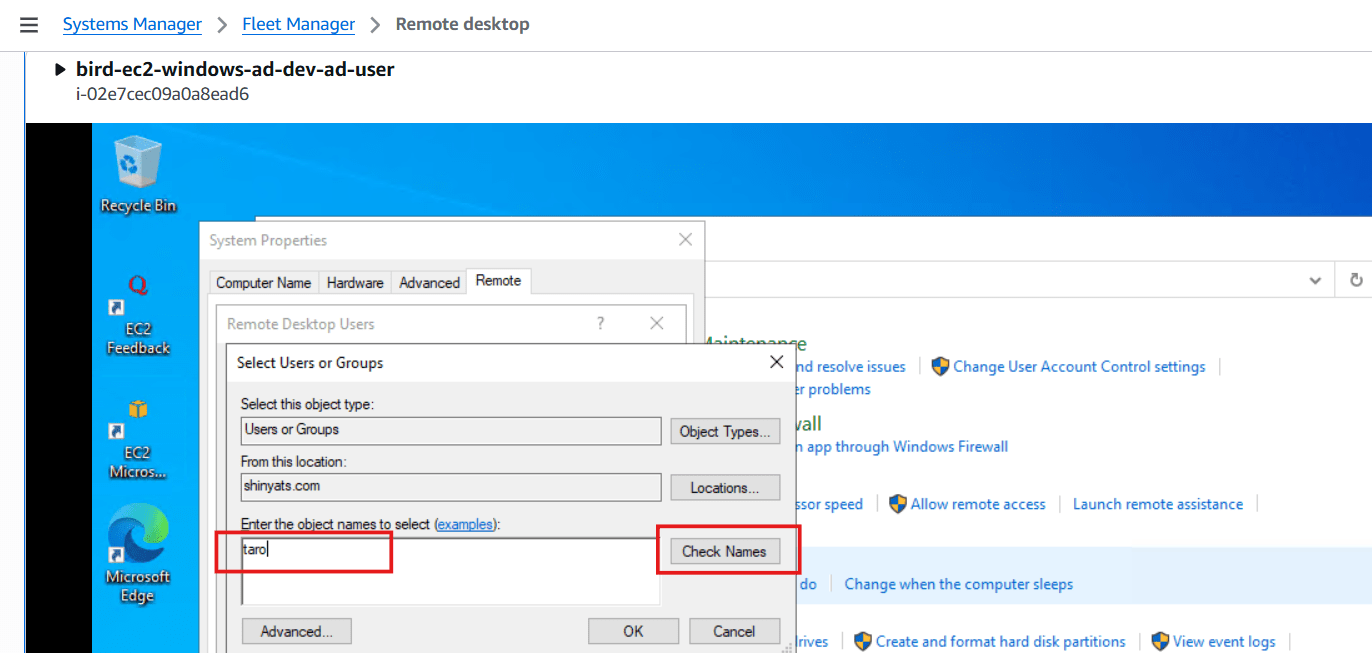Confirm with the OK button
The height and width of the screenshot is (653, 1372).
coord(633,631)
